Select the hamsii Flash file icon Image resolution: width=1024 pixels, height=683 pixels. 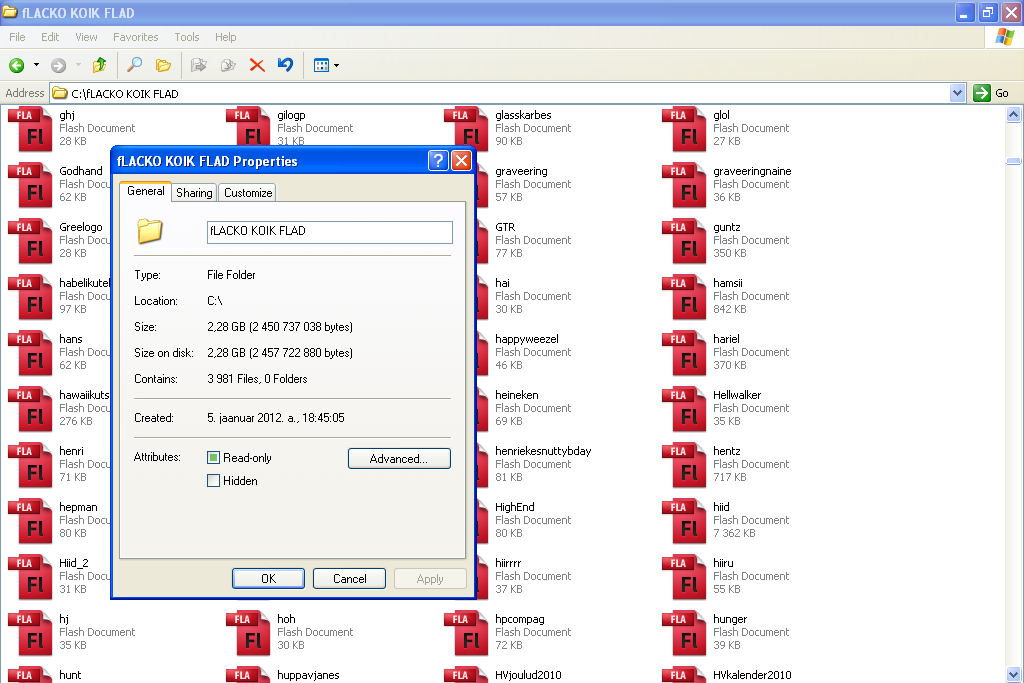684,297
